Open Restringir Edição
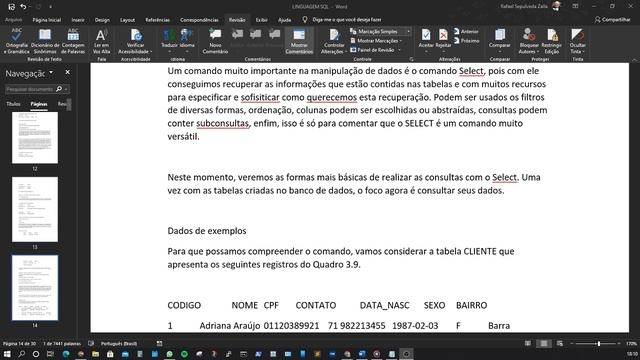640x360 pixels. click(551, 41)
